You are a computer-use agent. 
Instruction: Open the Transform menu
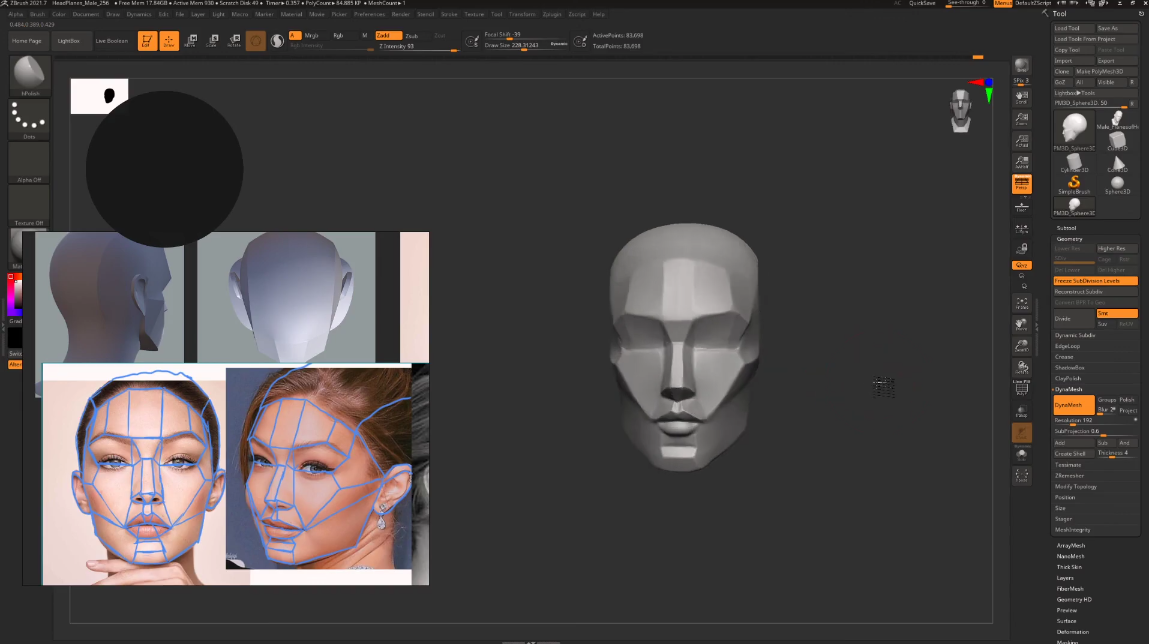click(522, 14)
